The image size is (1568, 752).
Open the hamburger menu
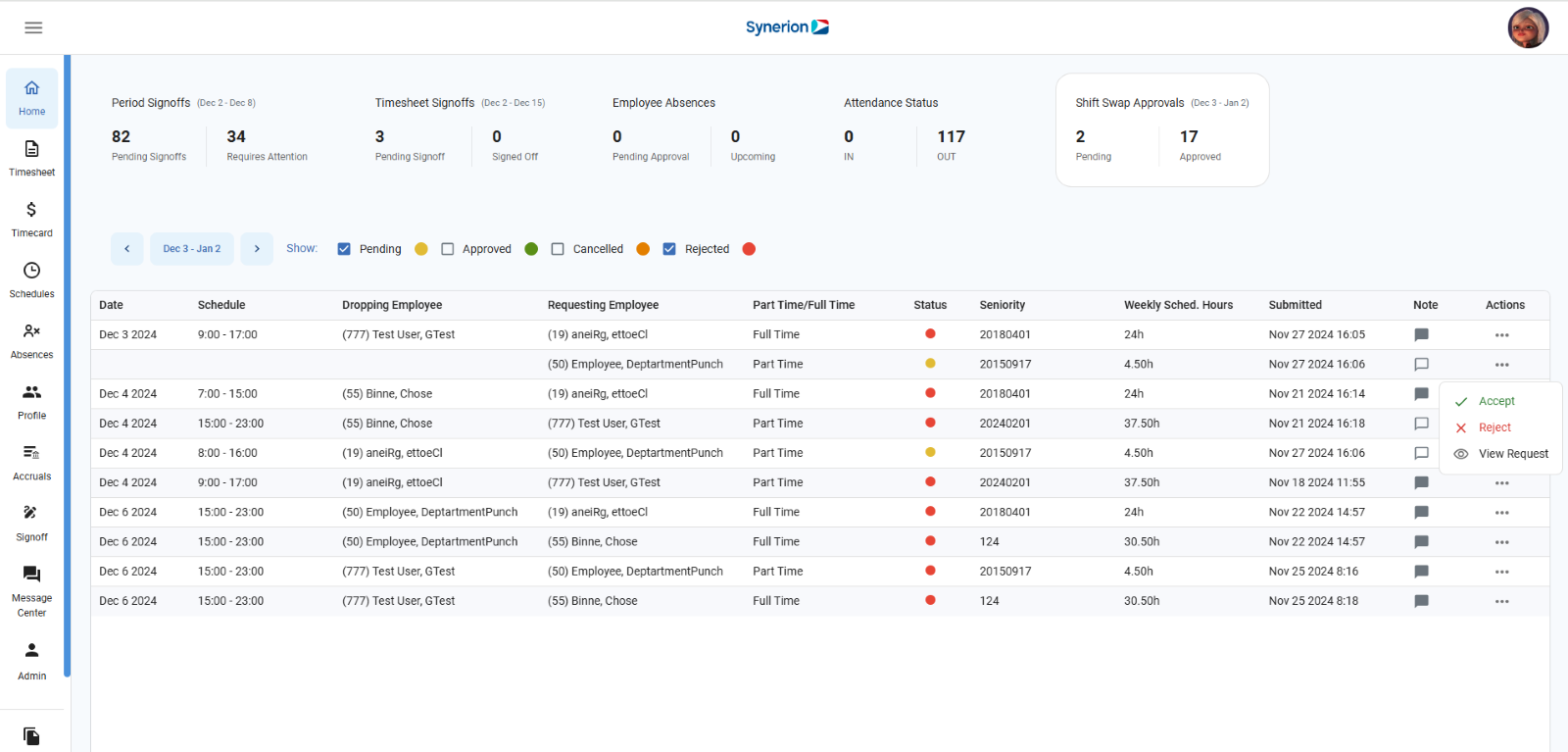pyautogui.click(x=33, y=27)
